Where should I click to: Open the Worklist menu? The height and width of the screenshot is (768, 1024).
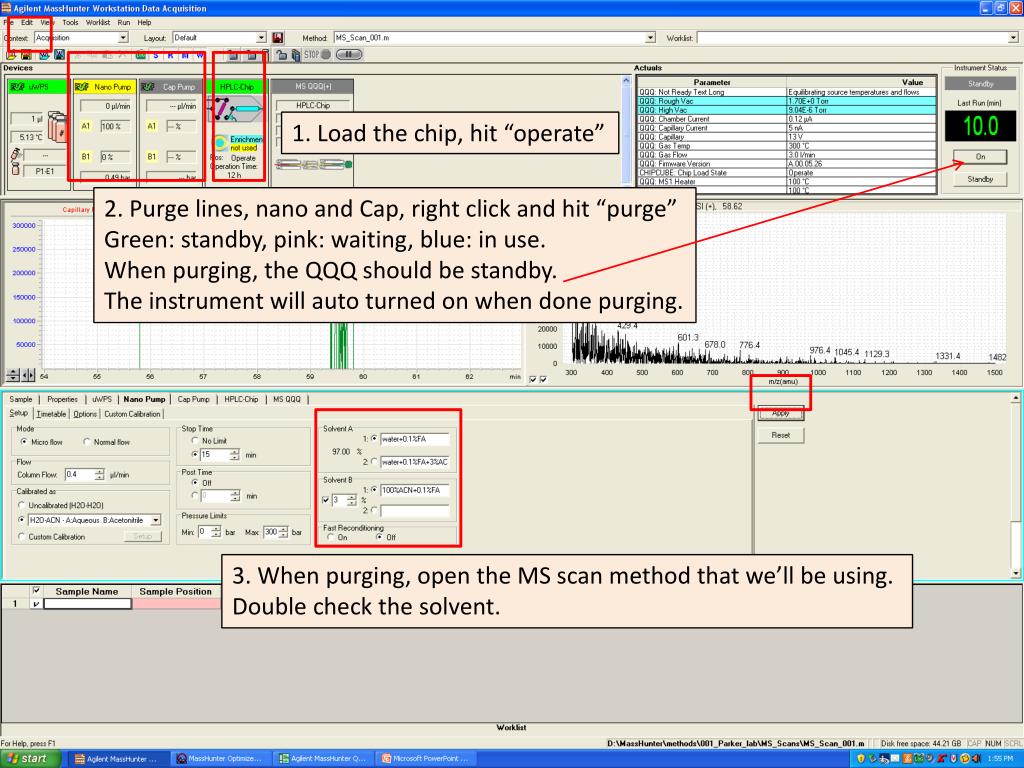pyautogui.click(x=98, y=22)
